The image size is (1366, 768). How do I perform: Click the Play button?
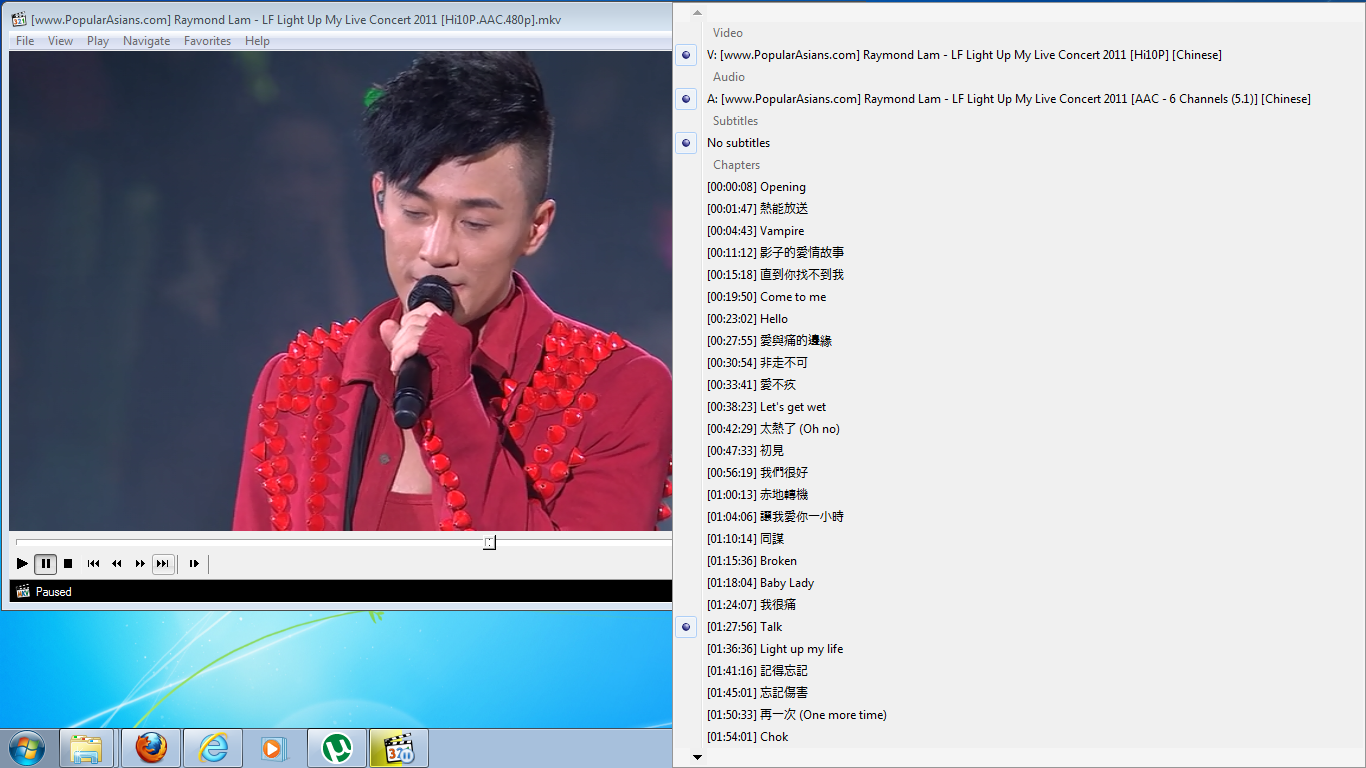click(x=22, y=564)
